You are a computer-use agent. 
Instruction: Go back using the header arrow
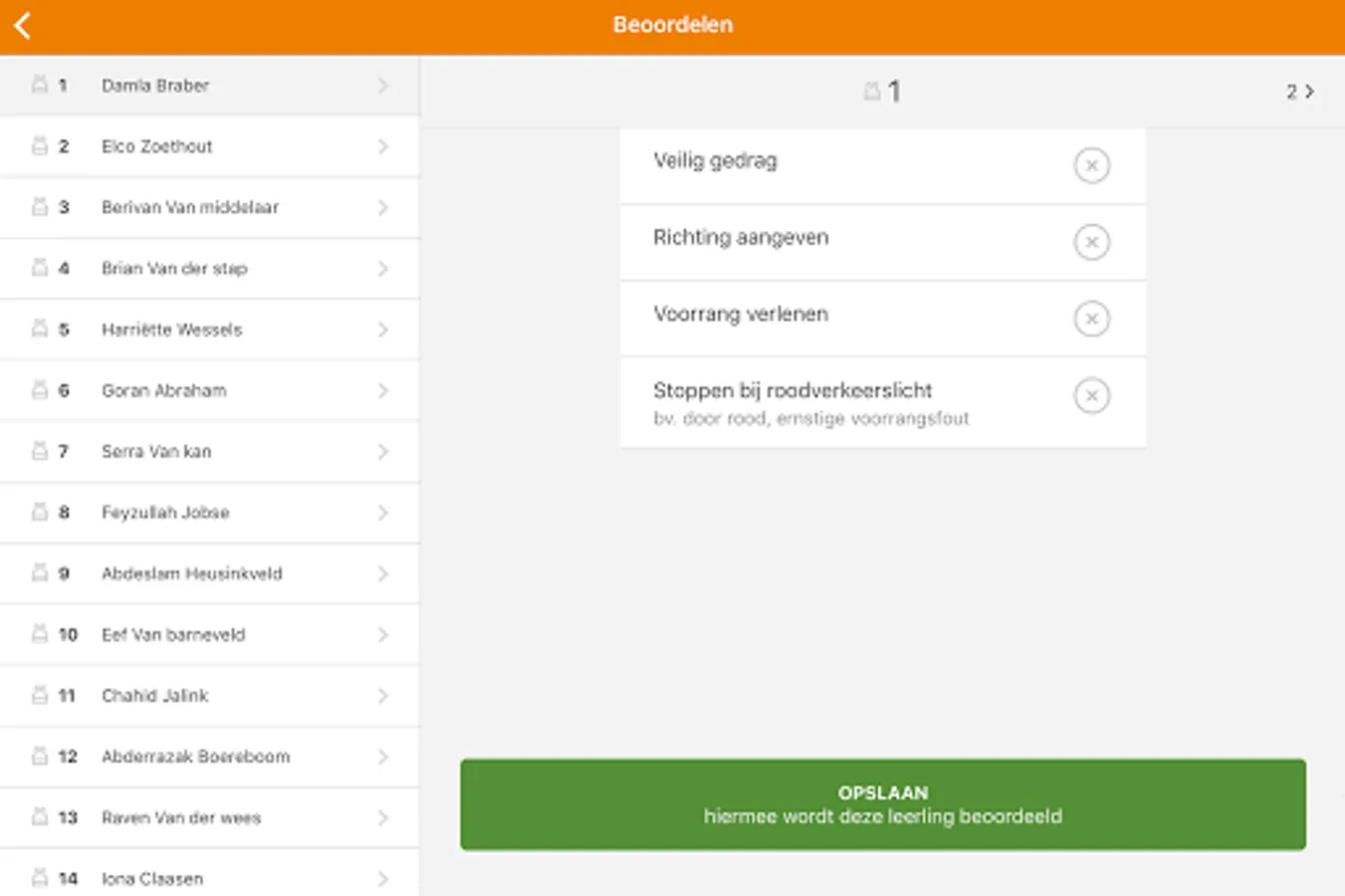[24, 26]
